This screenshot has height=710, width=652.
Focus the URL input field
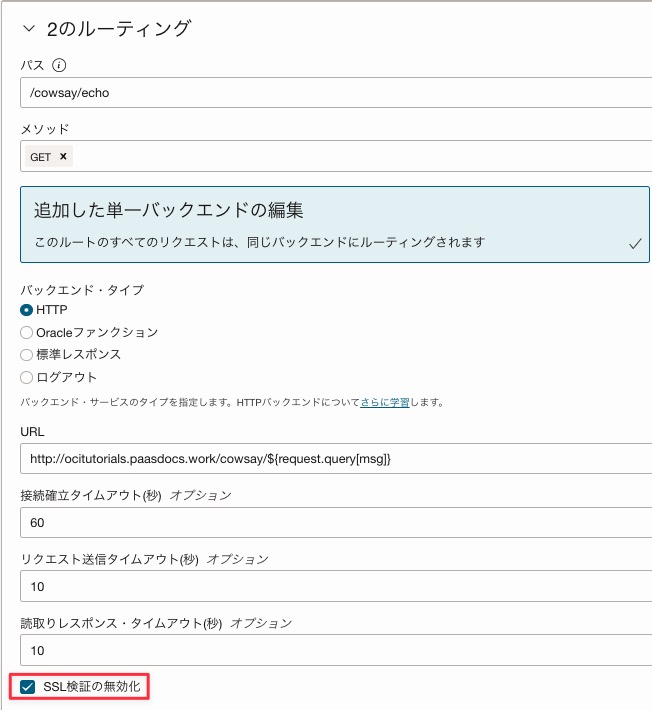[335, 458]
